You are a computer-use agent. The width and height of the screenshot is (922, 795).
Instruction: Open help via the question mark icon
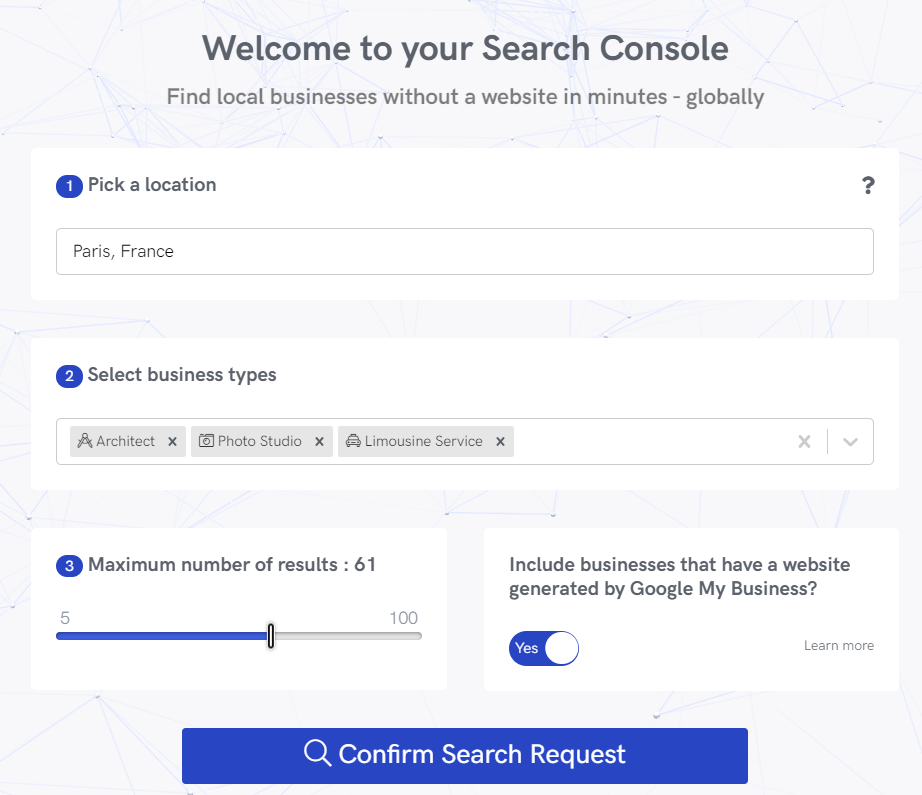(868, 185)
